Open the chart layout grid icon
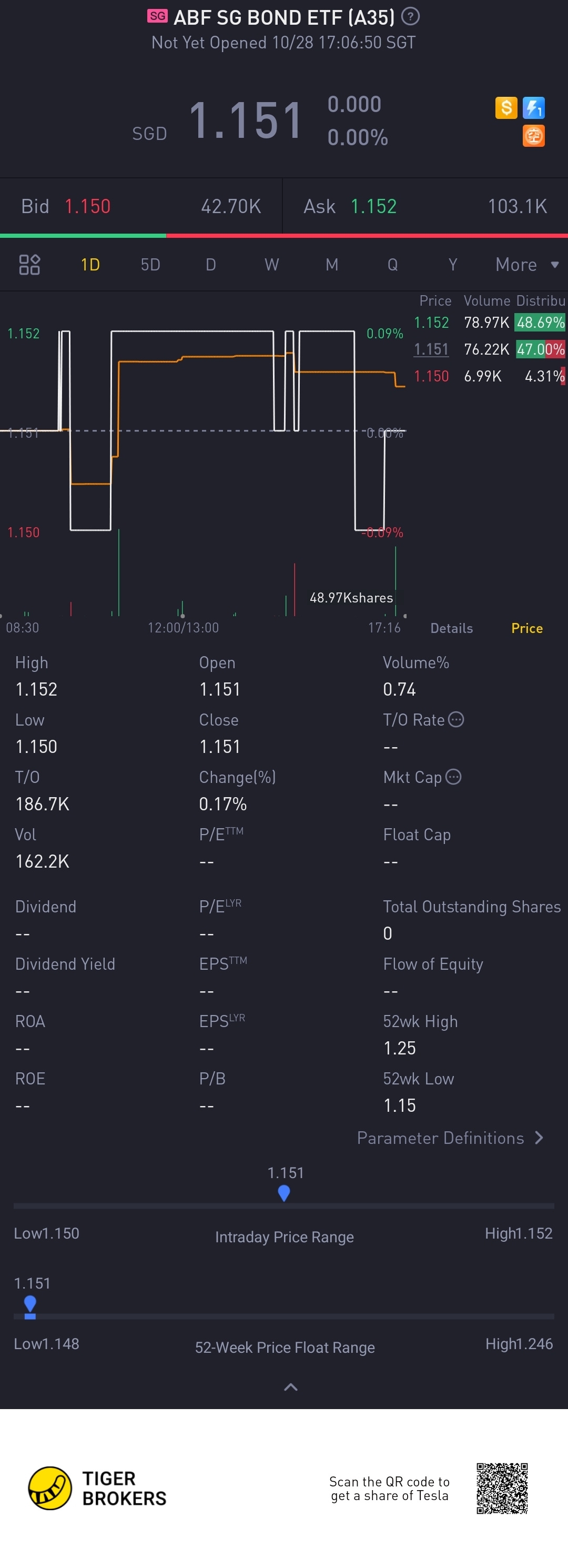Viewport: 568px width, 1568px height. [29, 265]
